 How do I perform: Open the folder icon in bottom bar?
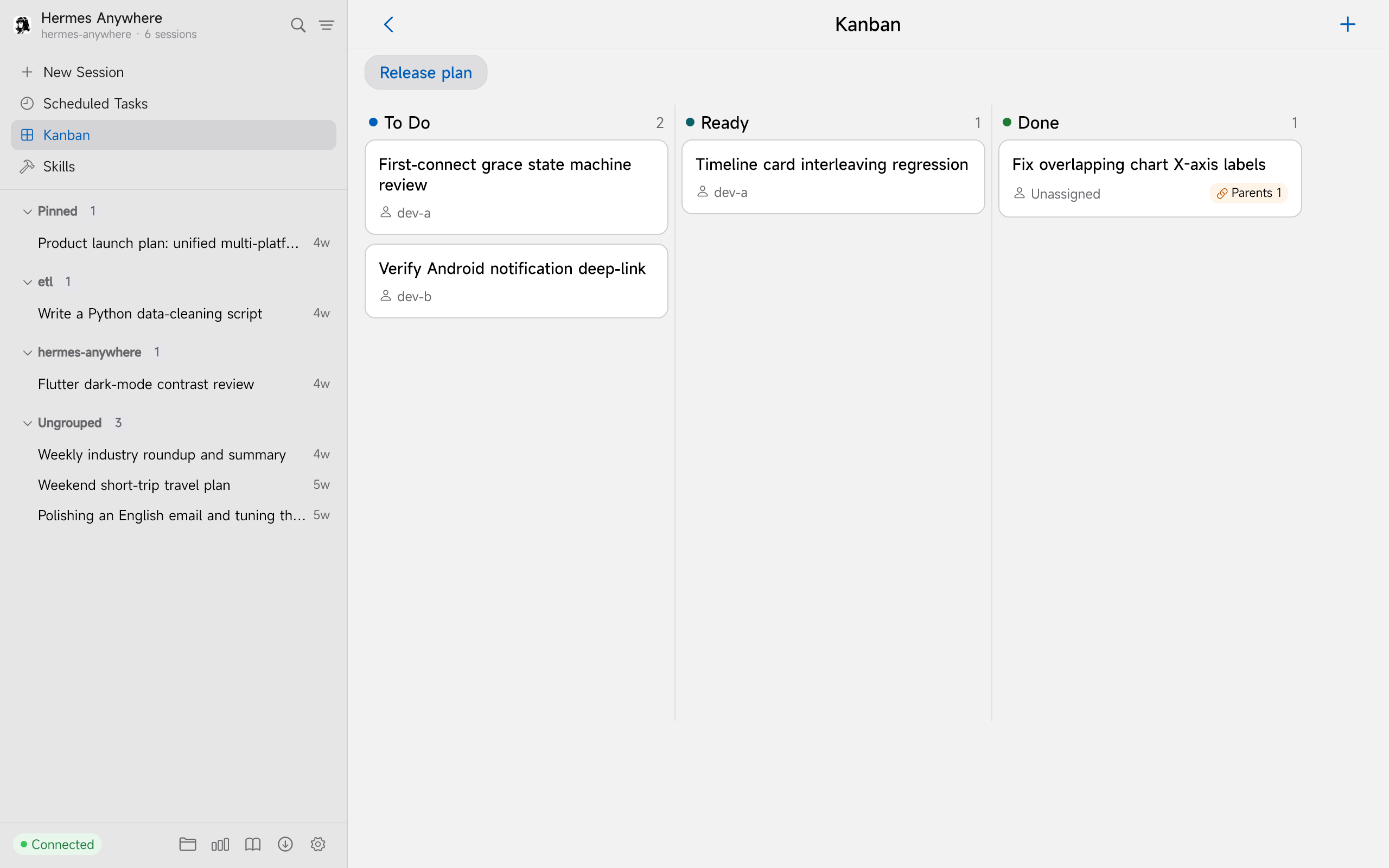(x=188, y=844)
